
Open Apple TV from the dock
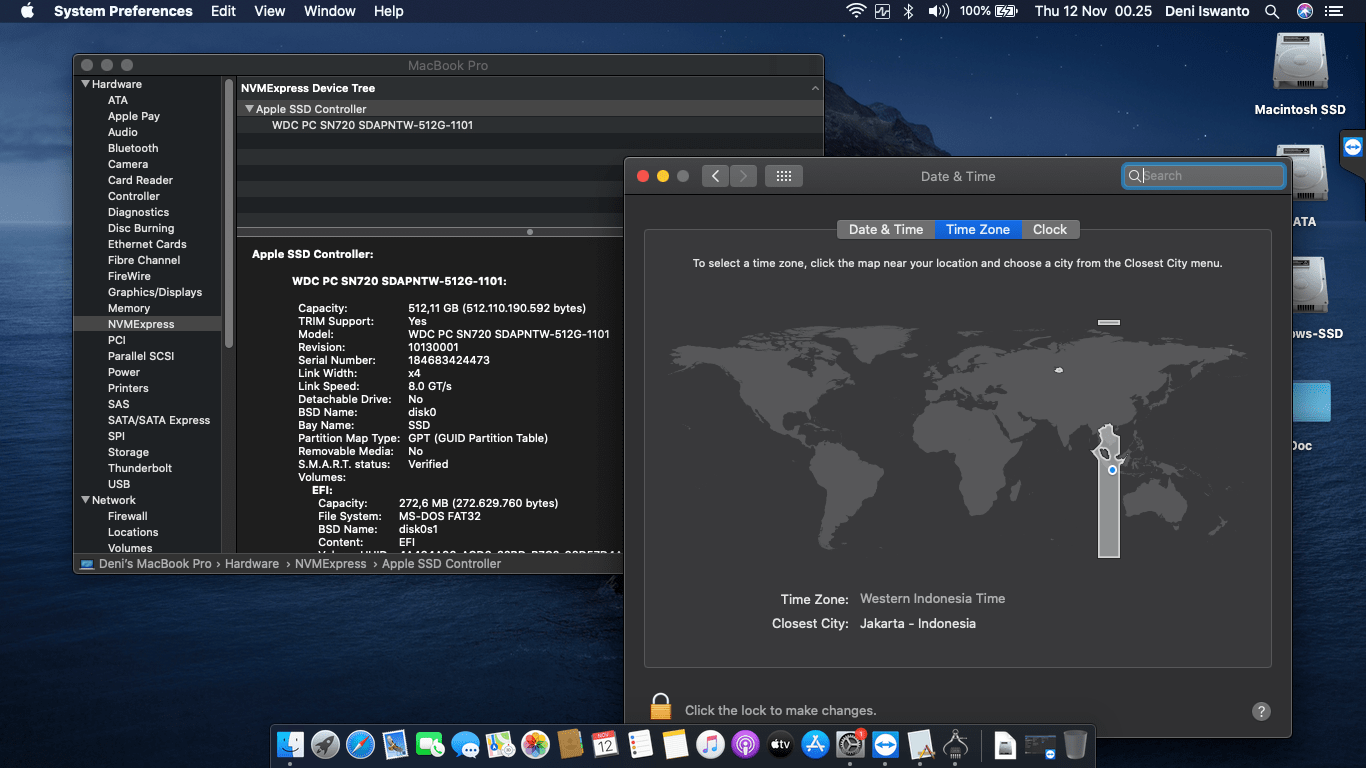(780, 744)
